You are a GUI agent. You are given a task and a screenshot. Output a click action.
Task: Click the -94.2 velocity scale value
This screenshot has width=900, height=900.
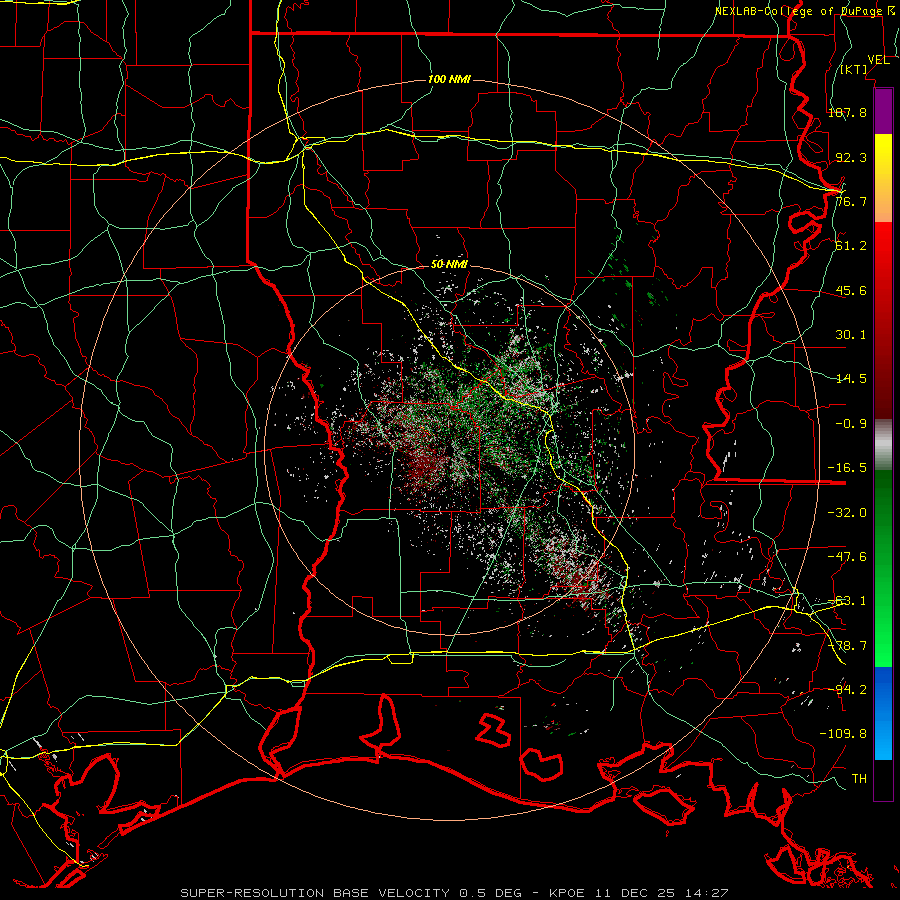847,689
